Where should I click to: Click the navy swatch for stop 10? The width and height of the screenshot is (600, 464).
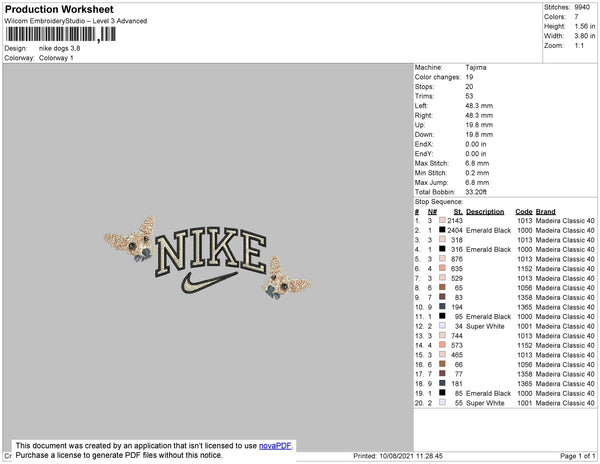click(442, 307)
